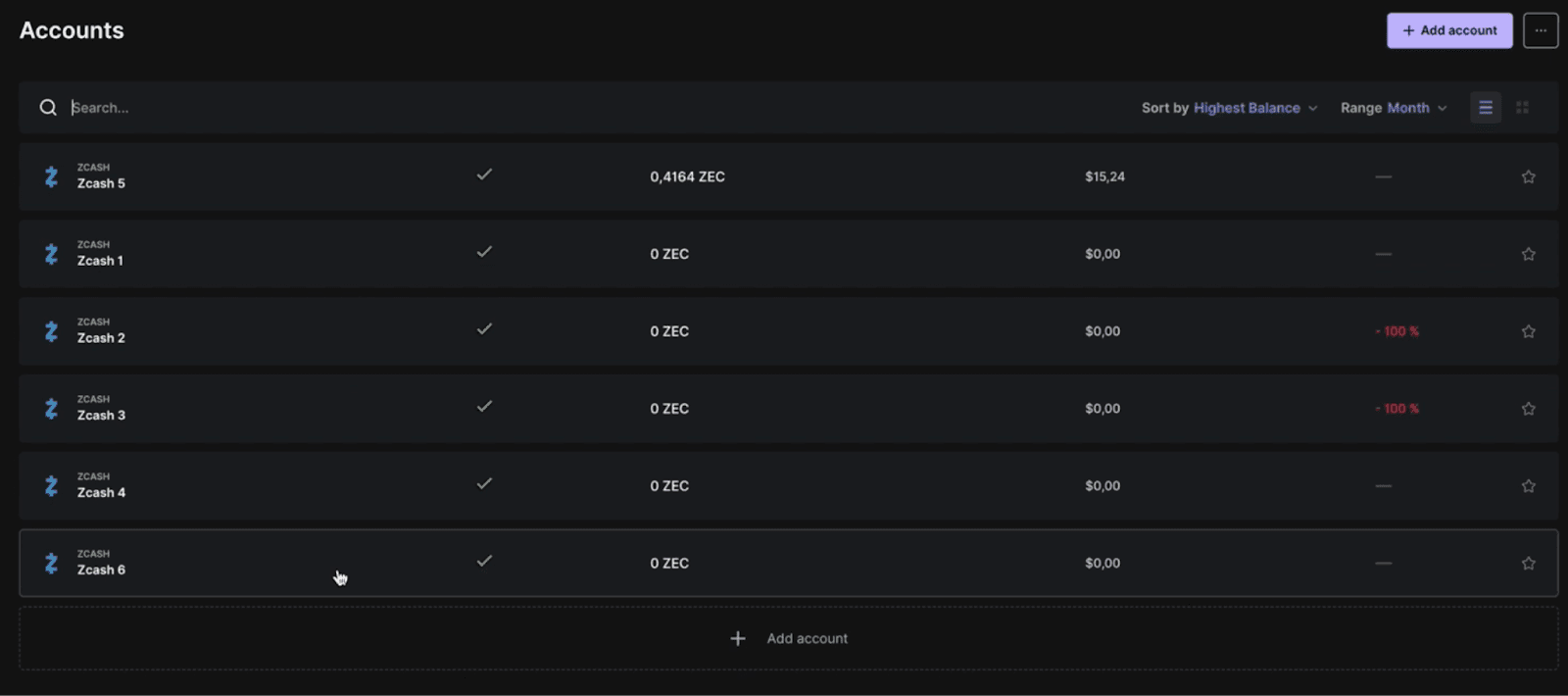Image resolution: width=1568 pixels, height=696 pixels.
Task: Click the Zcash 3 sync checkmark
Action: tap(484, 406)
